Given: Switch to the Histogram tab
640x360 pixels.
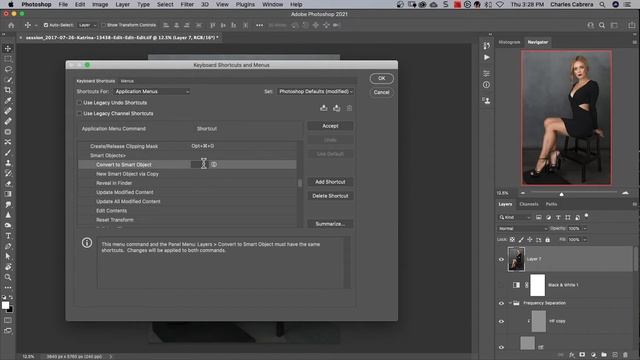Looking at the screenshot, I should coord(509,42).
